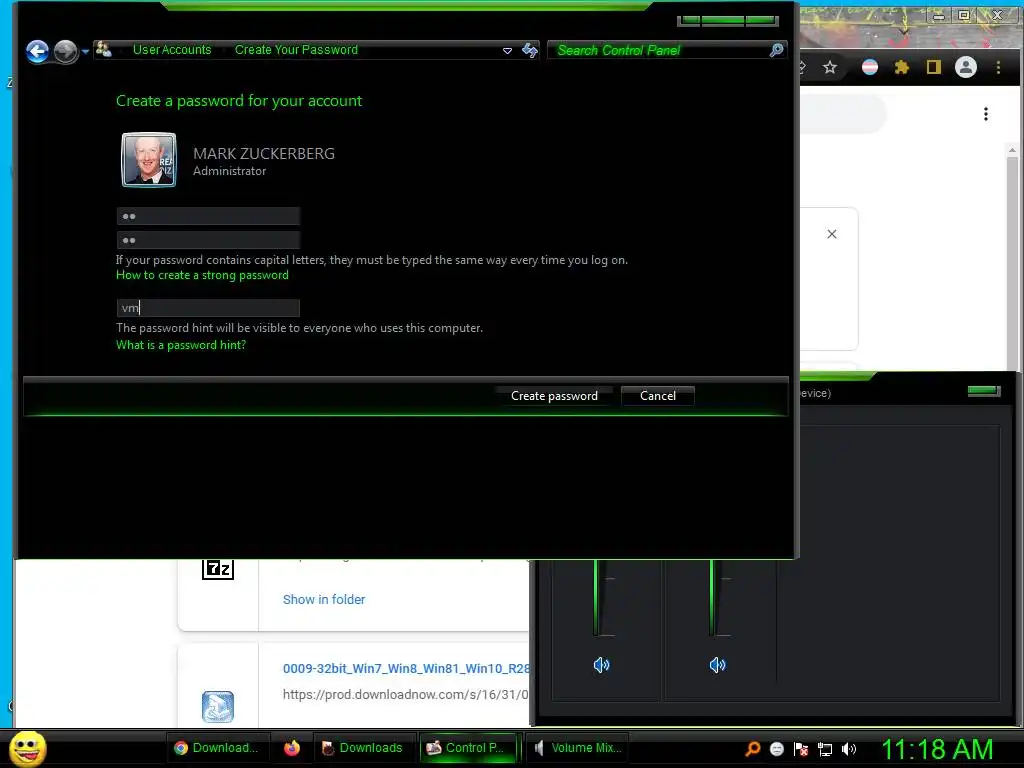The width and height of the screenshot is (1024, 768).
Task: Dismiss the download card with X
Action: click(x=831, y=234)
